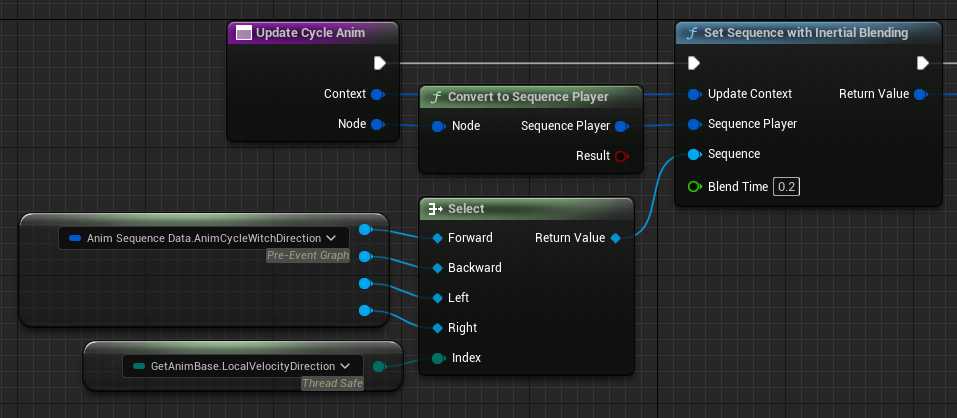Screen dimensions: 957x418
Task: Click the LocalVelocityDirection node output pin
Action: pyautogui.click(x=378, y=366)
